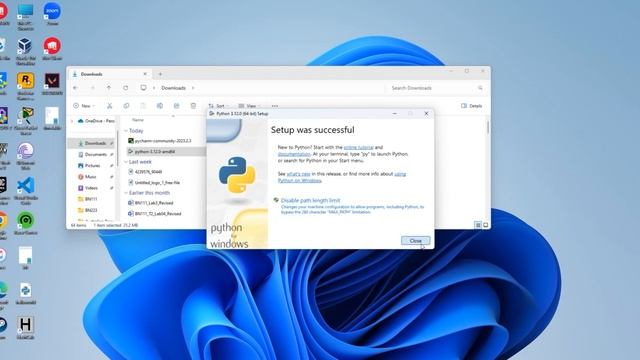The height and width of the screenshot is (360, 640).
Task: Open the Zoom desktop shortcut
Action: tap(52, 14)
